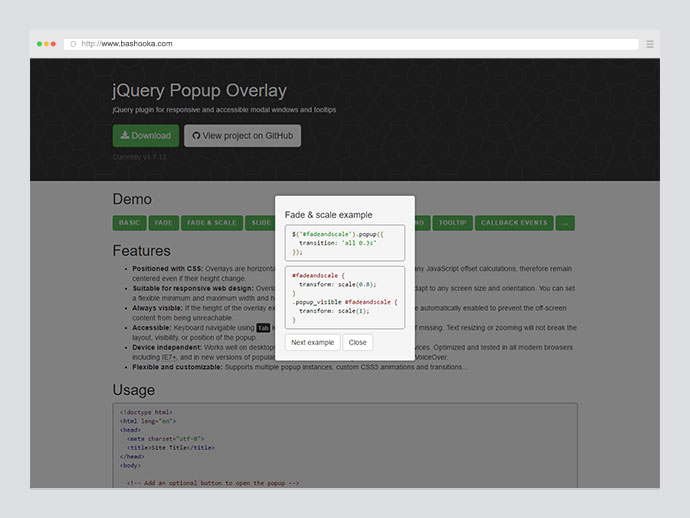Click the popup JavaScript code block

(345, 243)
